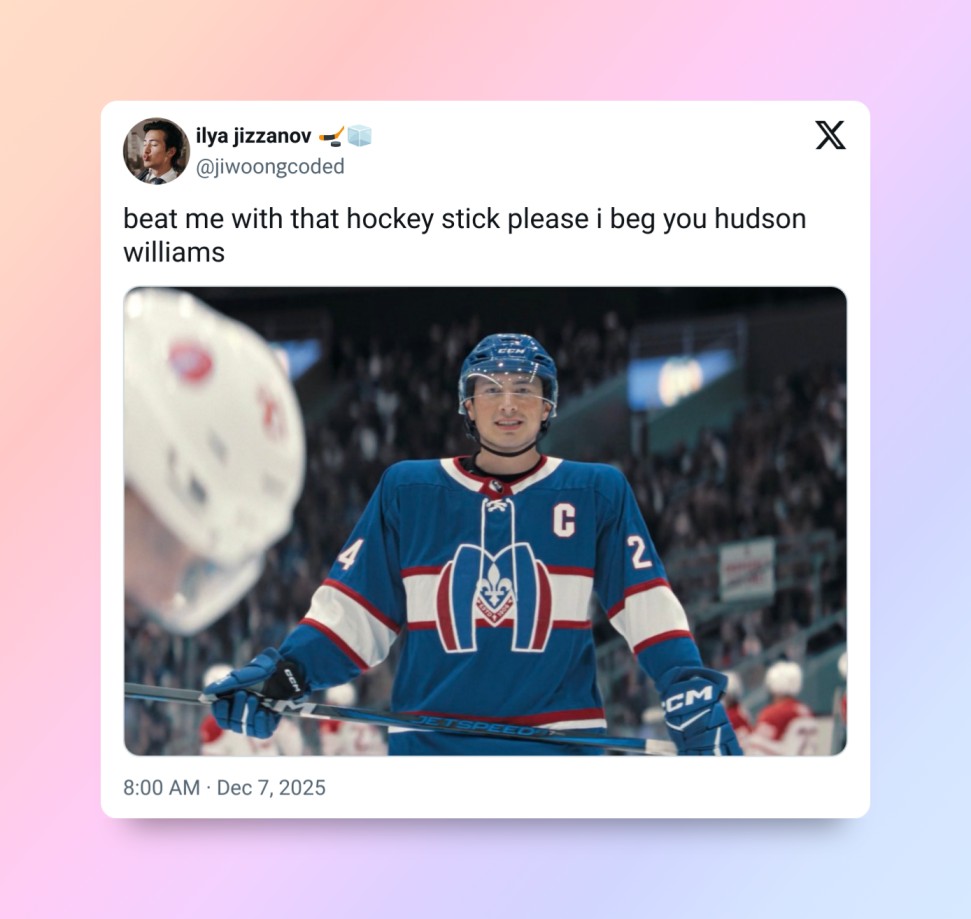Click the words hudson williams in tweet
Image resolution: width=971 pixels, height=919 pixels.
464,235
